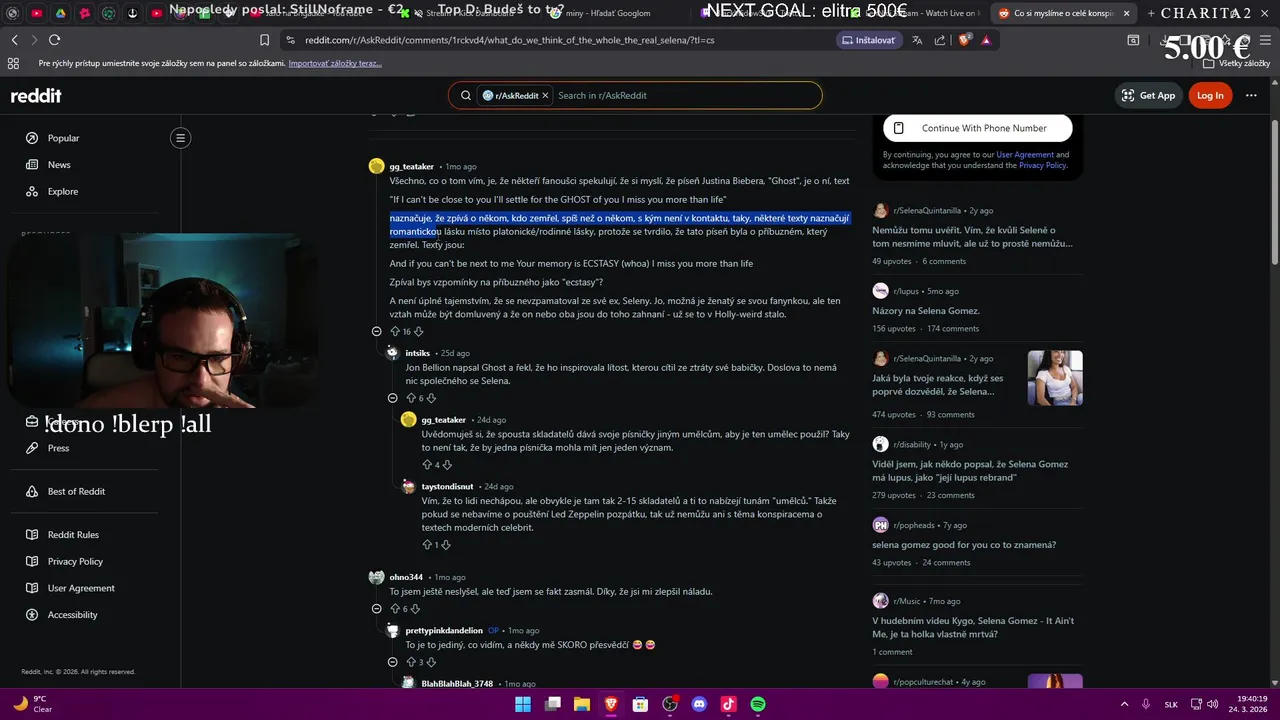Upvote ohno344's comment
1280x720 pixels.
395,609
